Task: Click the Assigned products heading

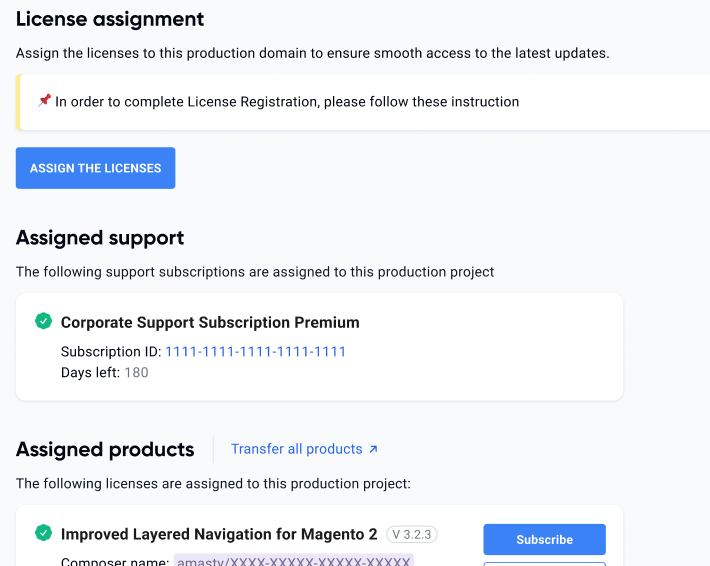Action: pos(105,449)
